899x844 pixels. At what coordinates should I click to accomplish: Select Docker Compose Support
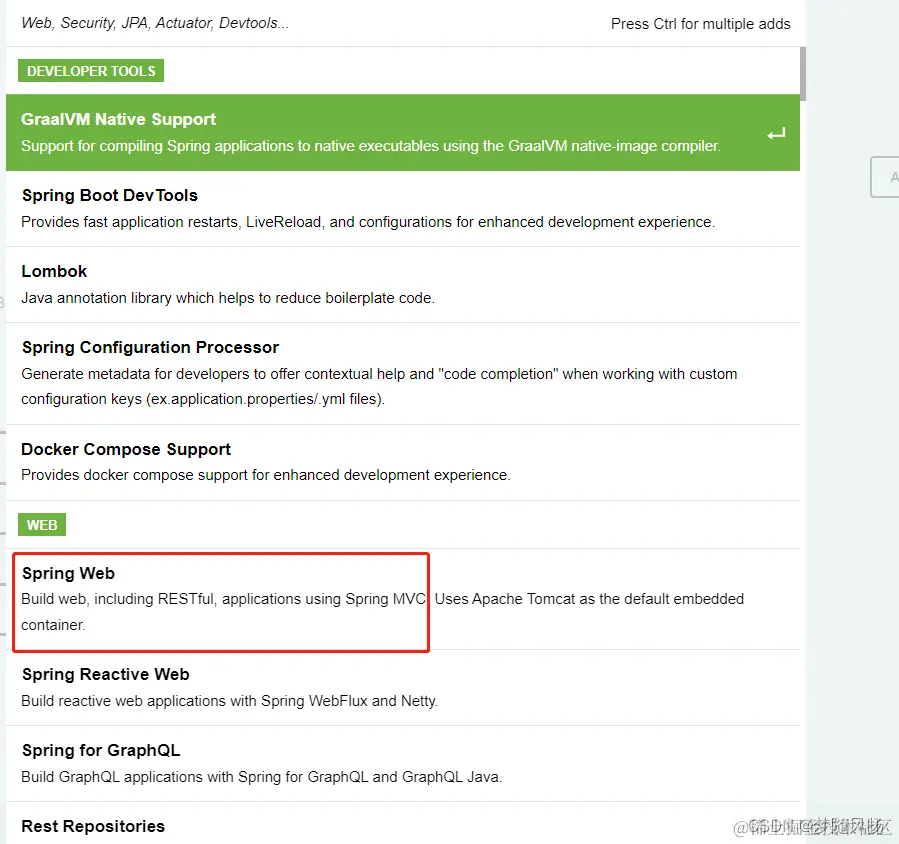[402, 463]
